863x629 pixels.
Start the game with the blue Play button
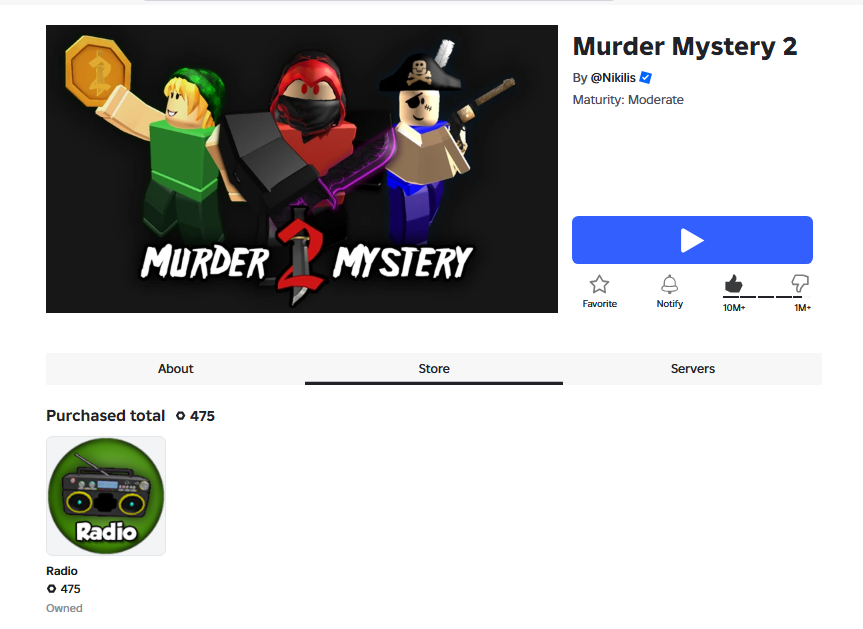(692, 240)
